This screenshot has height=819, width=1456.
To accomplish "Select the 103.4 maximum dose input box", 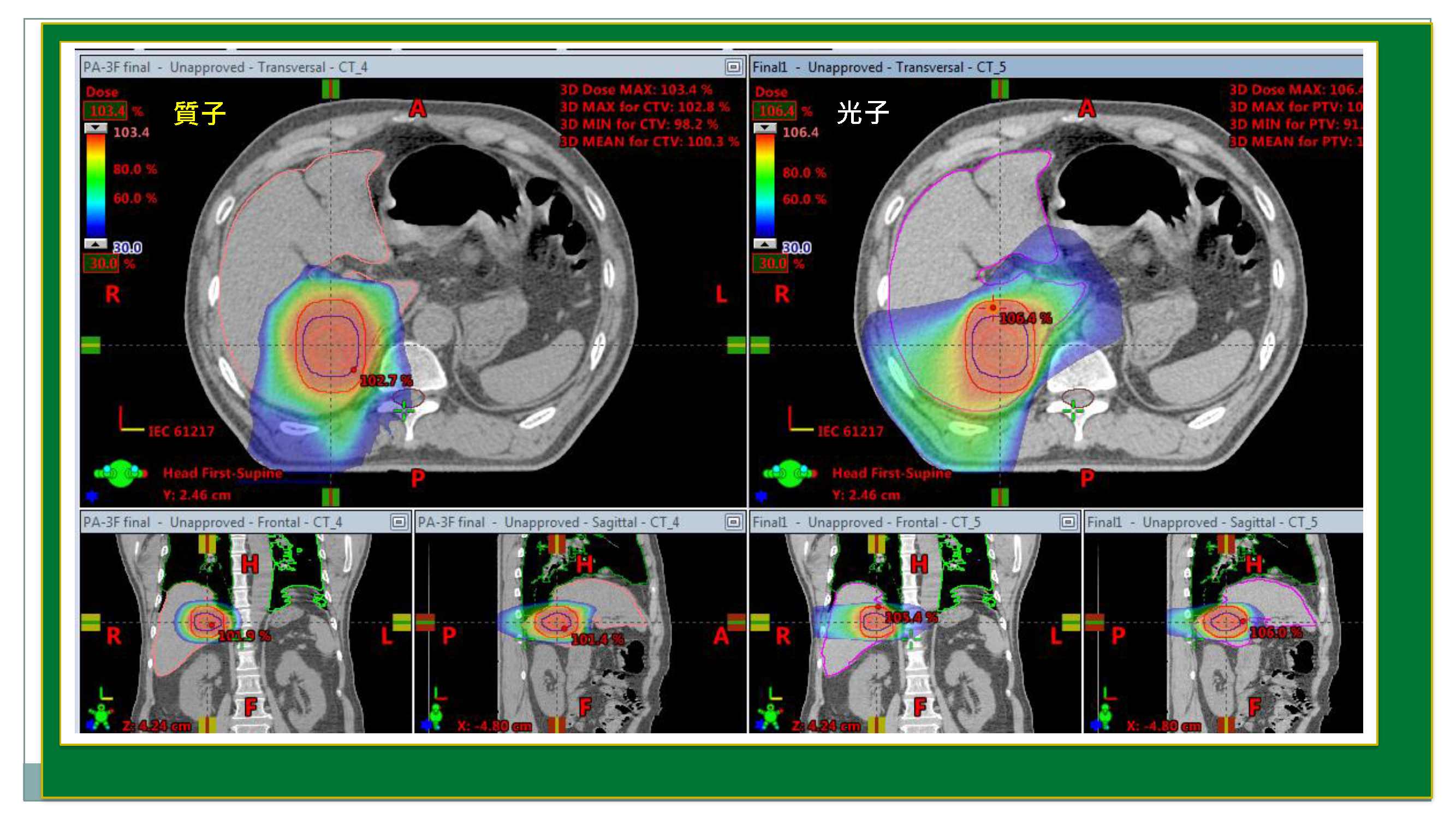I will [x=106, y=111].
